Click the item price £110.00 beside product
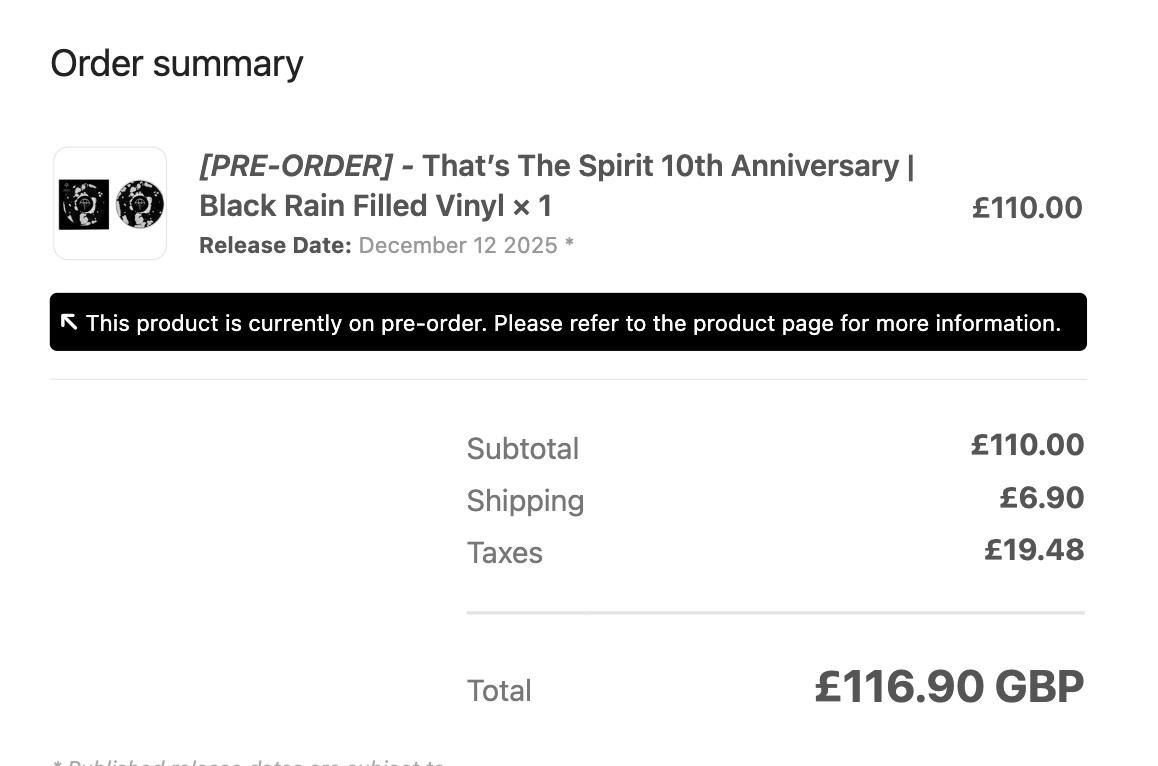 point(1027,208)
